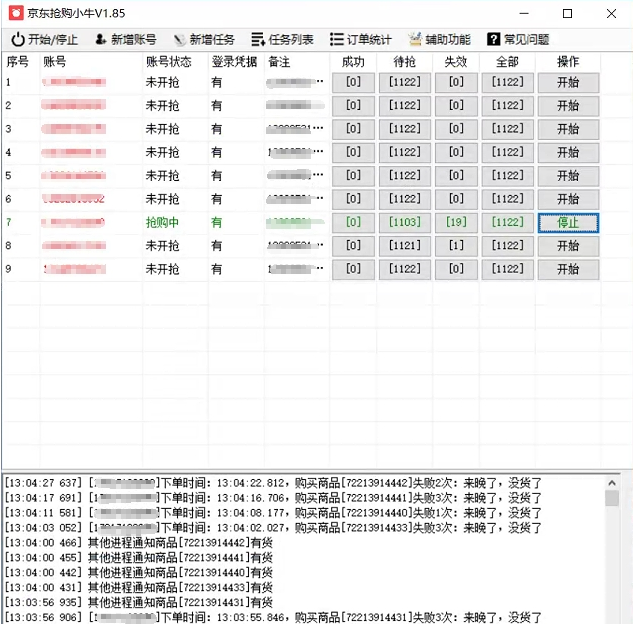Click the red app icon in title bar
Image resolution: width=638 pixels, height=624 pixels.
pos(16,13)
